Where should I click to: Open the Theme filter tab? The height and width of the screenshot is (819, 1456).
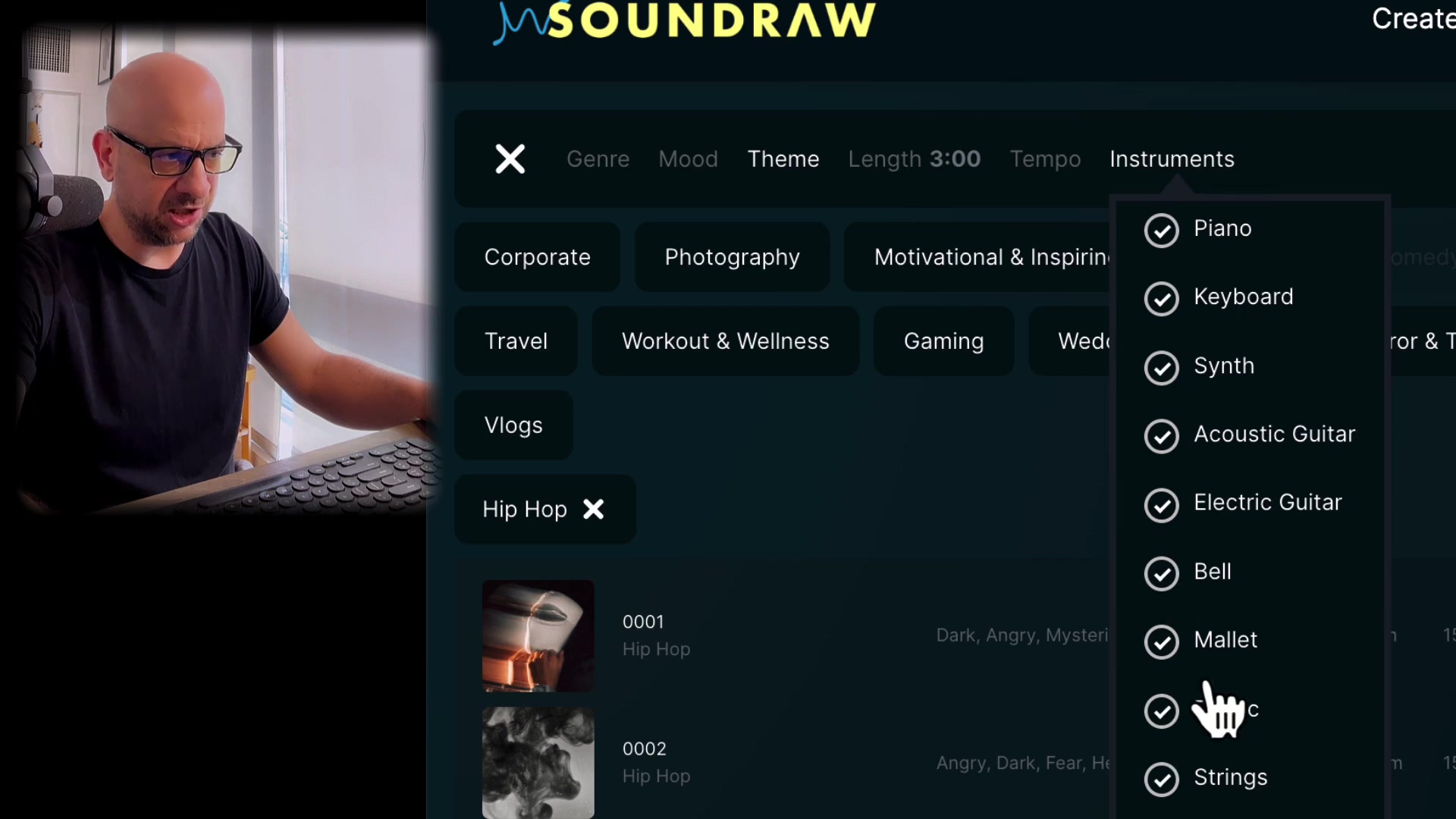[783, 159]
